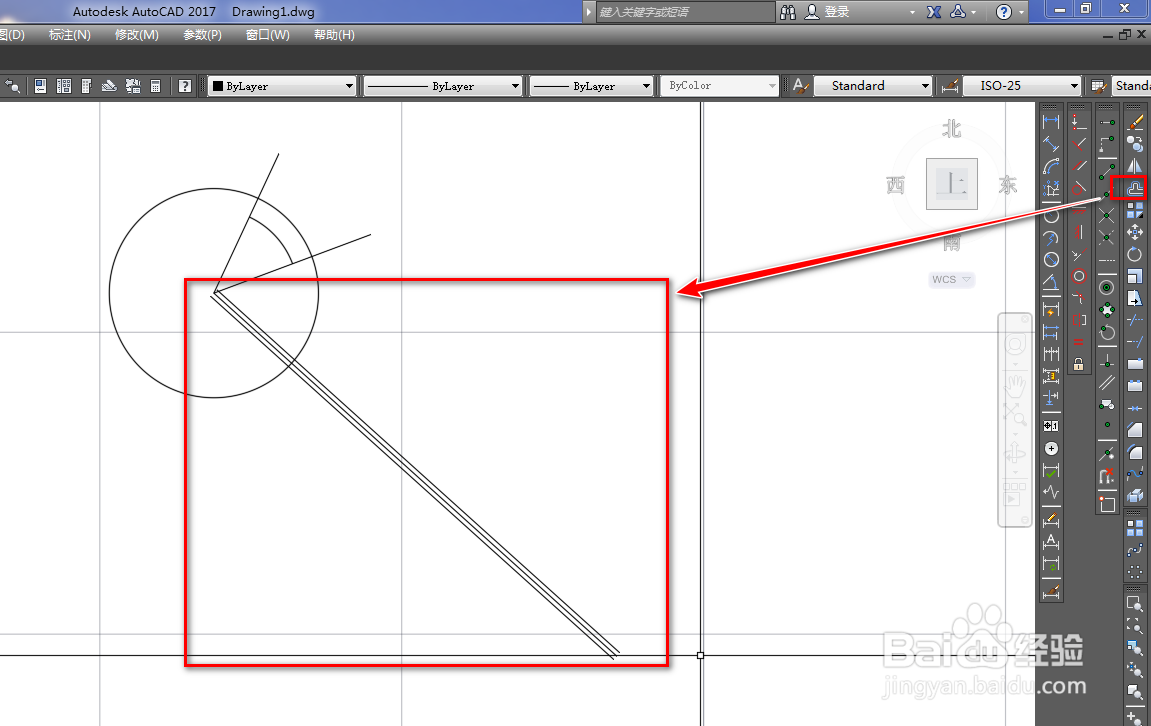The image size is (1151, 726).
Task: Click the Dimension Text Edit icon
Action: pos(1051,542)
